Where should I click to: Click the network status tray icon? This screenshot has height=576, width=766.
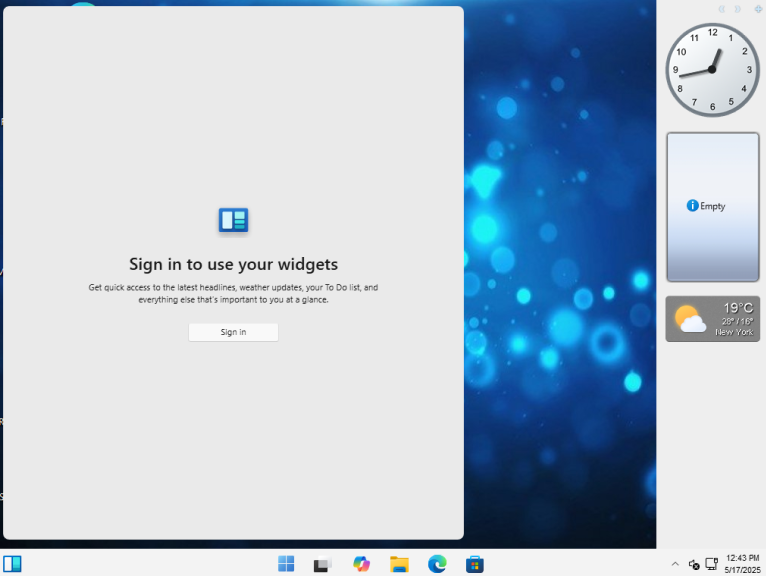click(712, 564)
